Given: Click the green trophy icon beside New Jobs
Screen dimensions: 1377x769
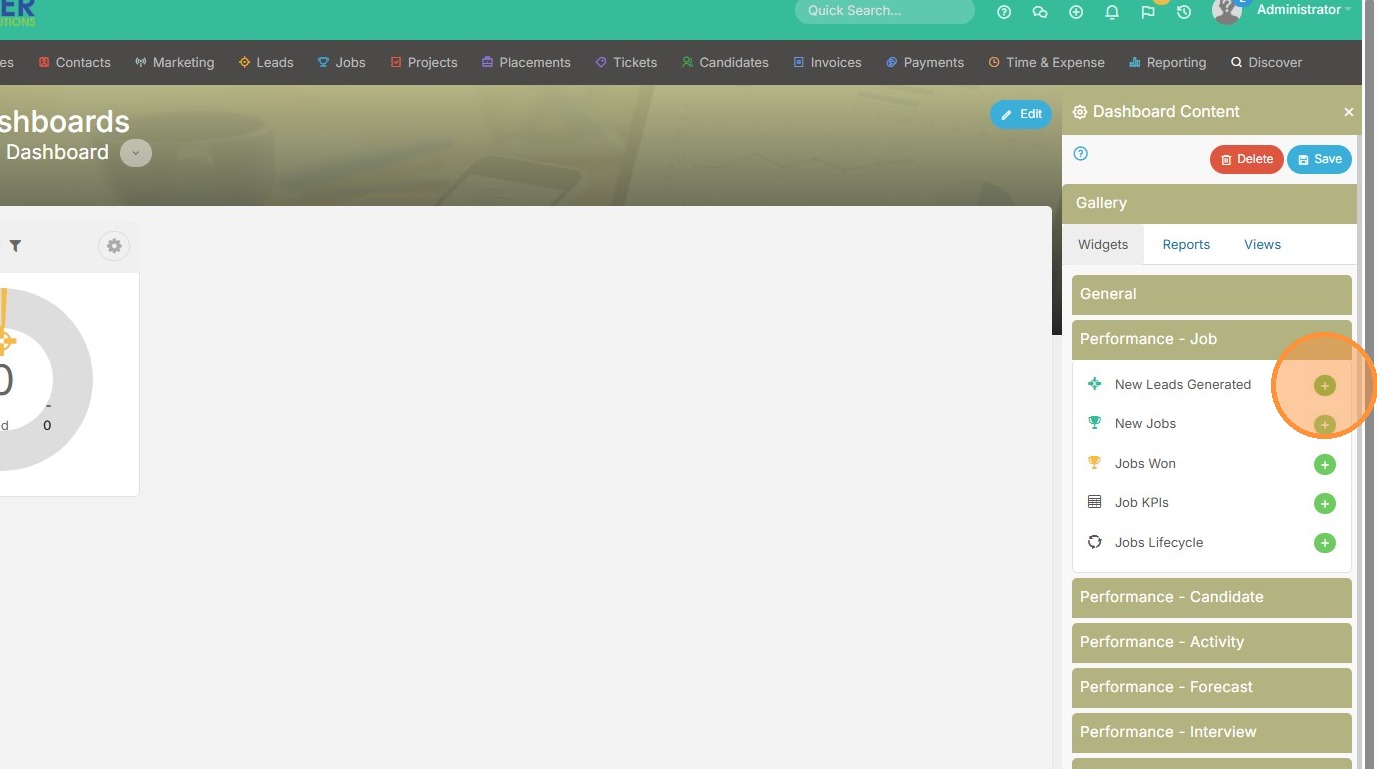Looking at the screenshot, I should pos(1094,423).
